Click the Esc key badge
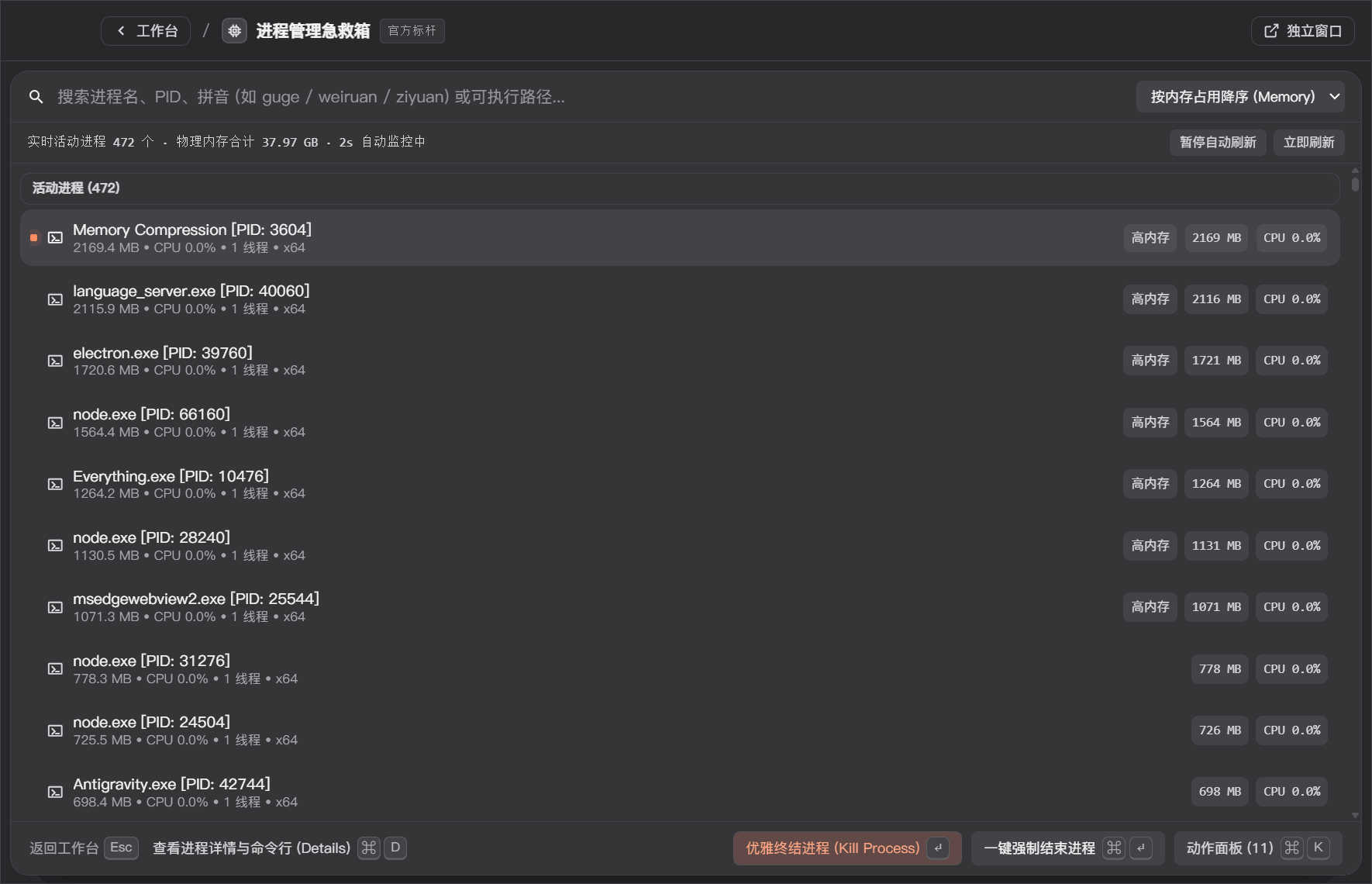The height and width of the screenshot is (884, 1372). click(x=121, y=848)
